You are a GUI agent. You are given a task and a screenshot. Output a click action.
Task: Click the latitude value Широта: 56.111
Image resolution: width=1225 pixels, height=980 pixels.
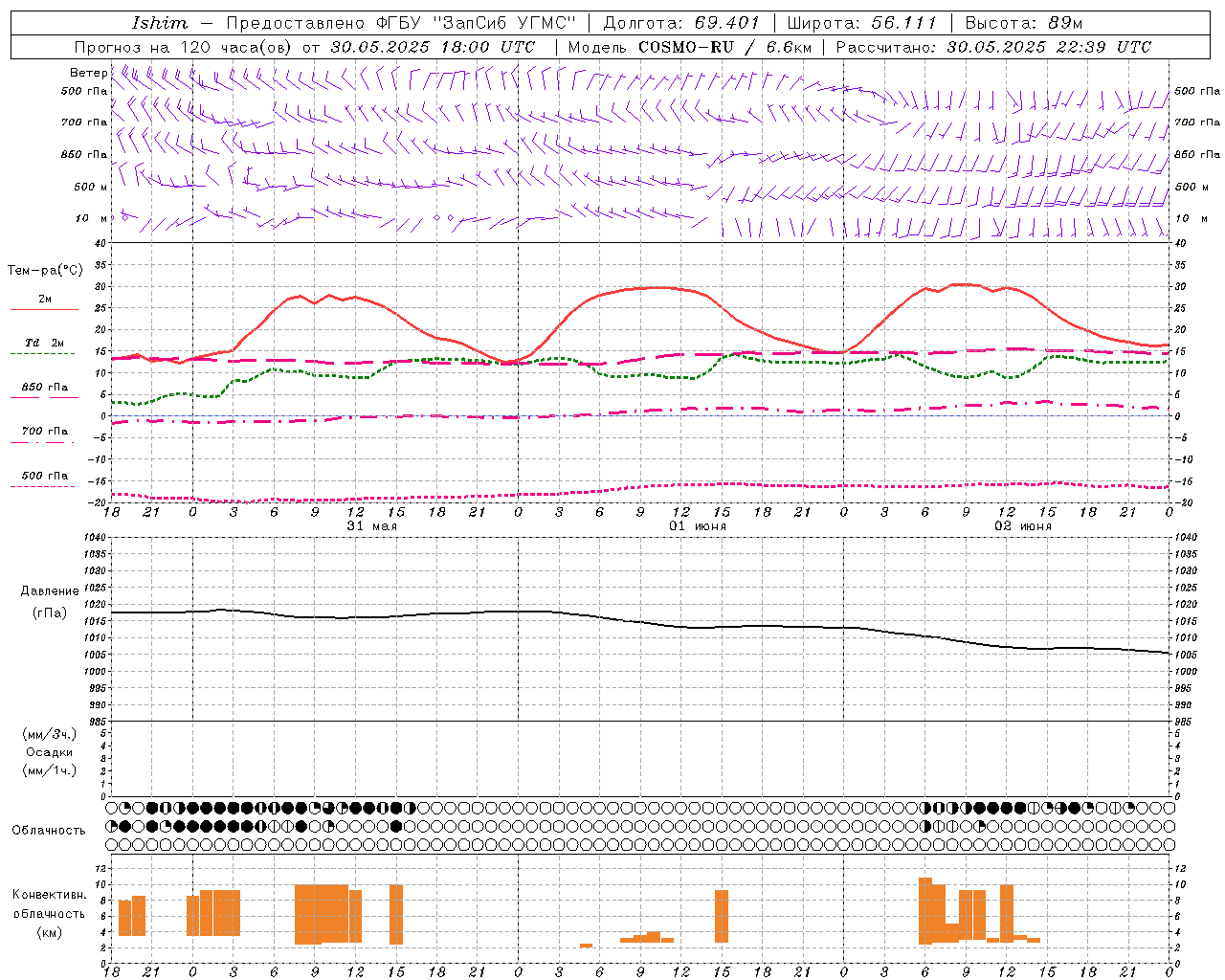pos(861,23)
